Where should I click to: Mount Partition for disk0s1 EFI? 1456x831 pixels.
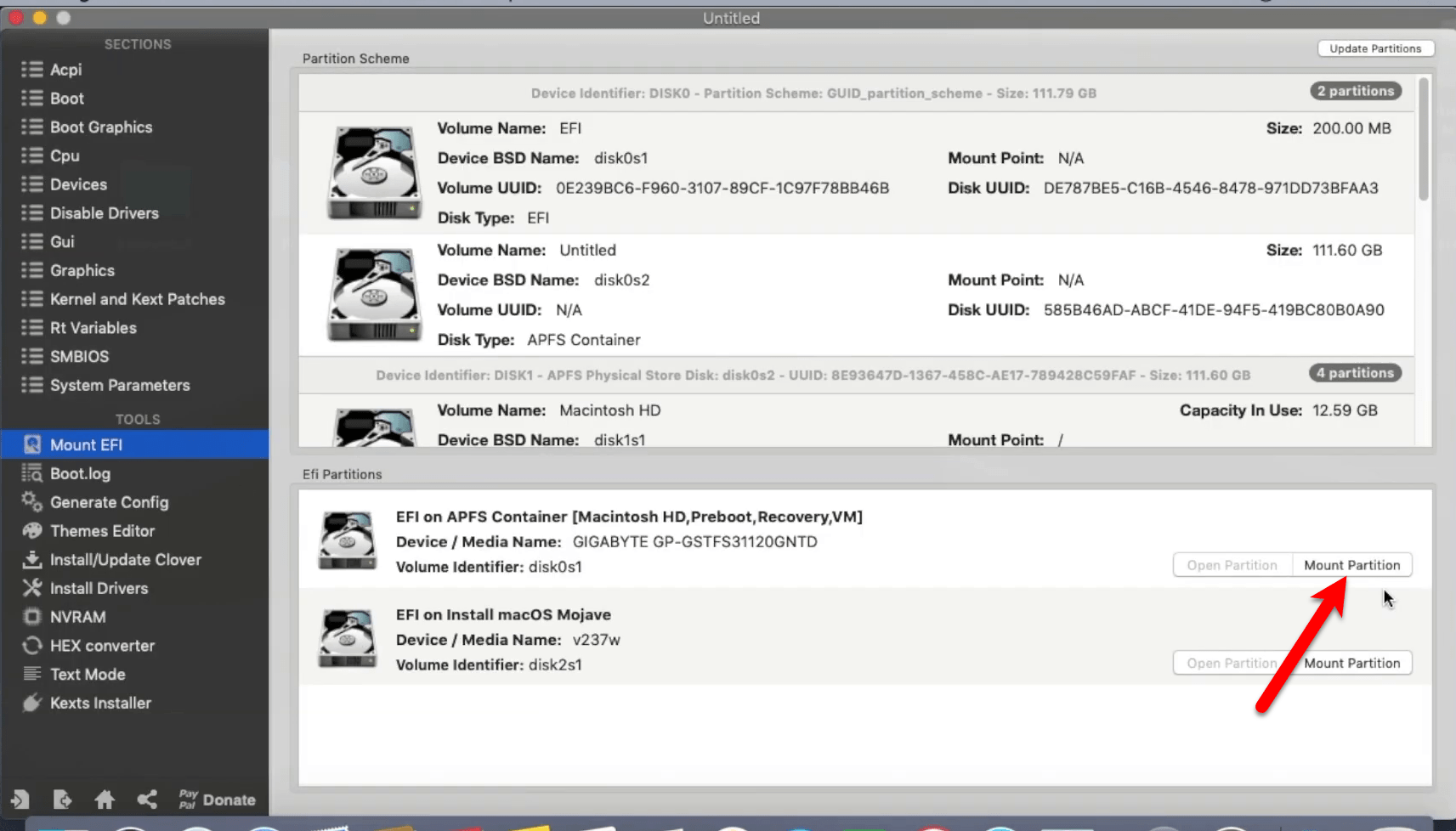tap(1351, 565)
